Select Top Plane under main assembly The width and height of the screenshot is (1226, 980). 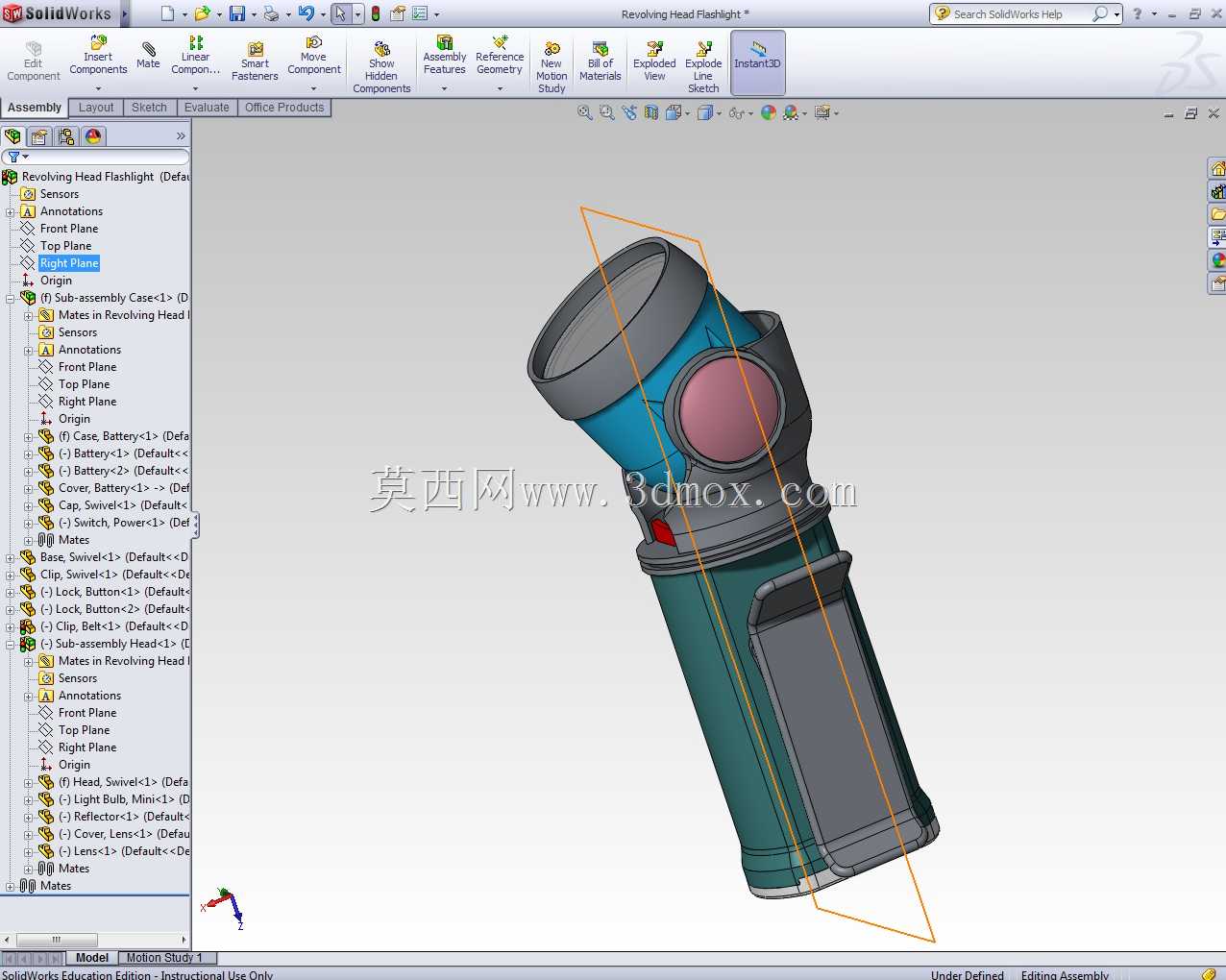[x=65, y=246]
